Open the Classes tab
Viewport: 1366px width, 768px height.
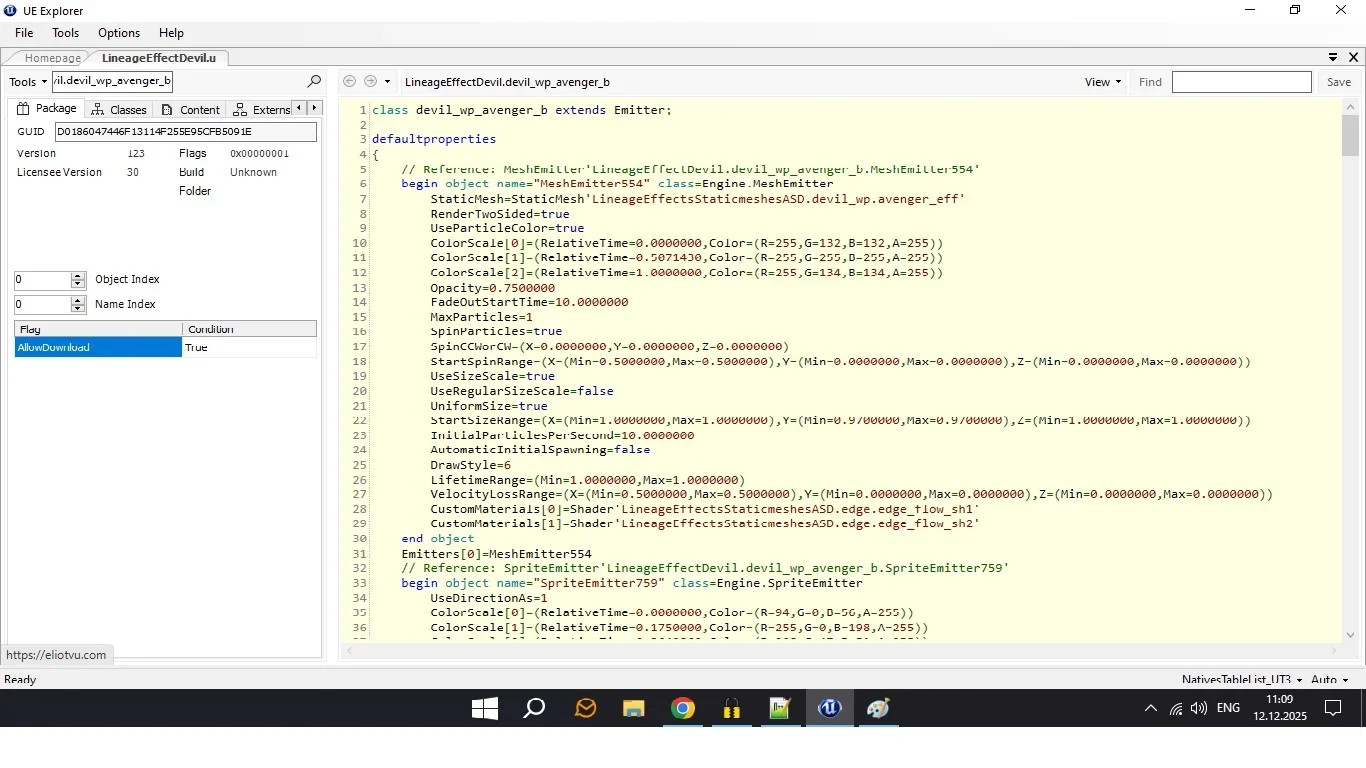[x=119, y=109]
